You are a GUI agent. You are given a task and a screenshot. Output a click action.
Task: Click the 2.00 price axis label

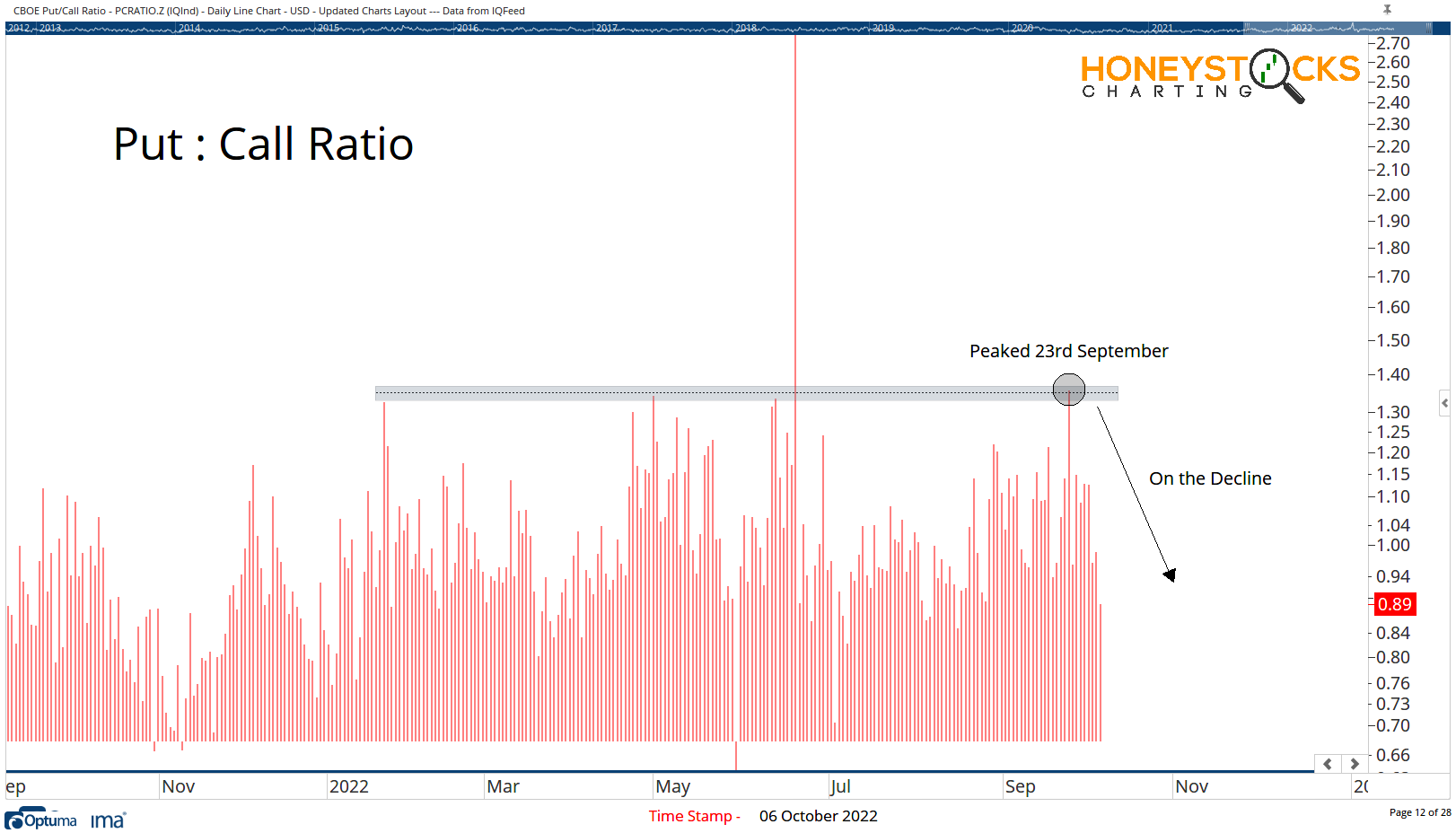1393,195
